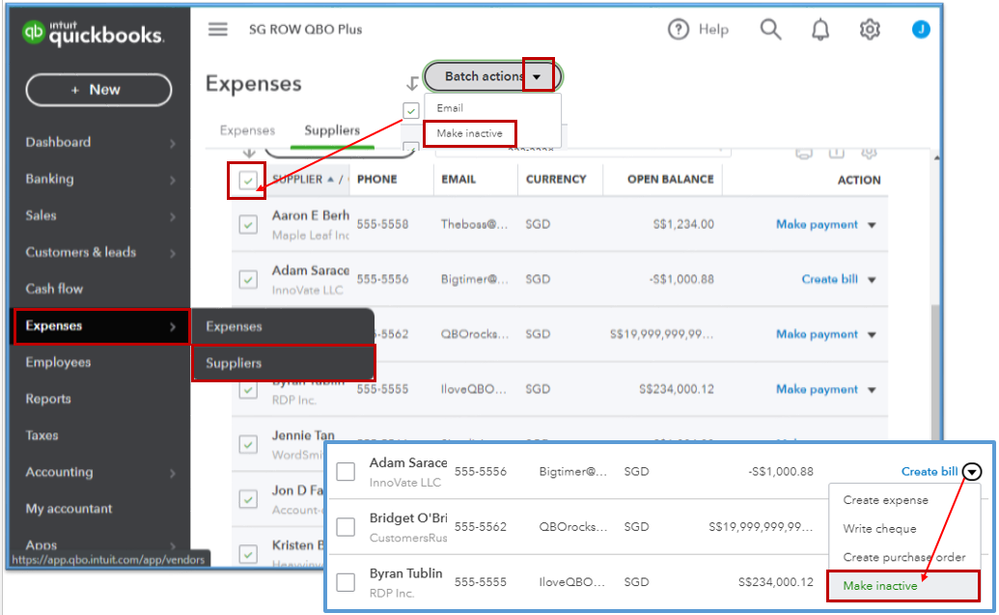This screenshot has height=615, width=999.
Task: Open the settings gear icon
Action: click(869, 30)
